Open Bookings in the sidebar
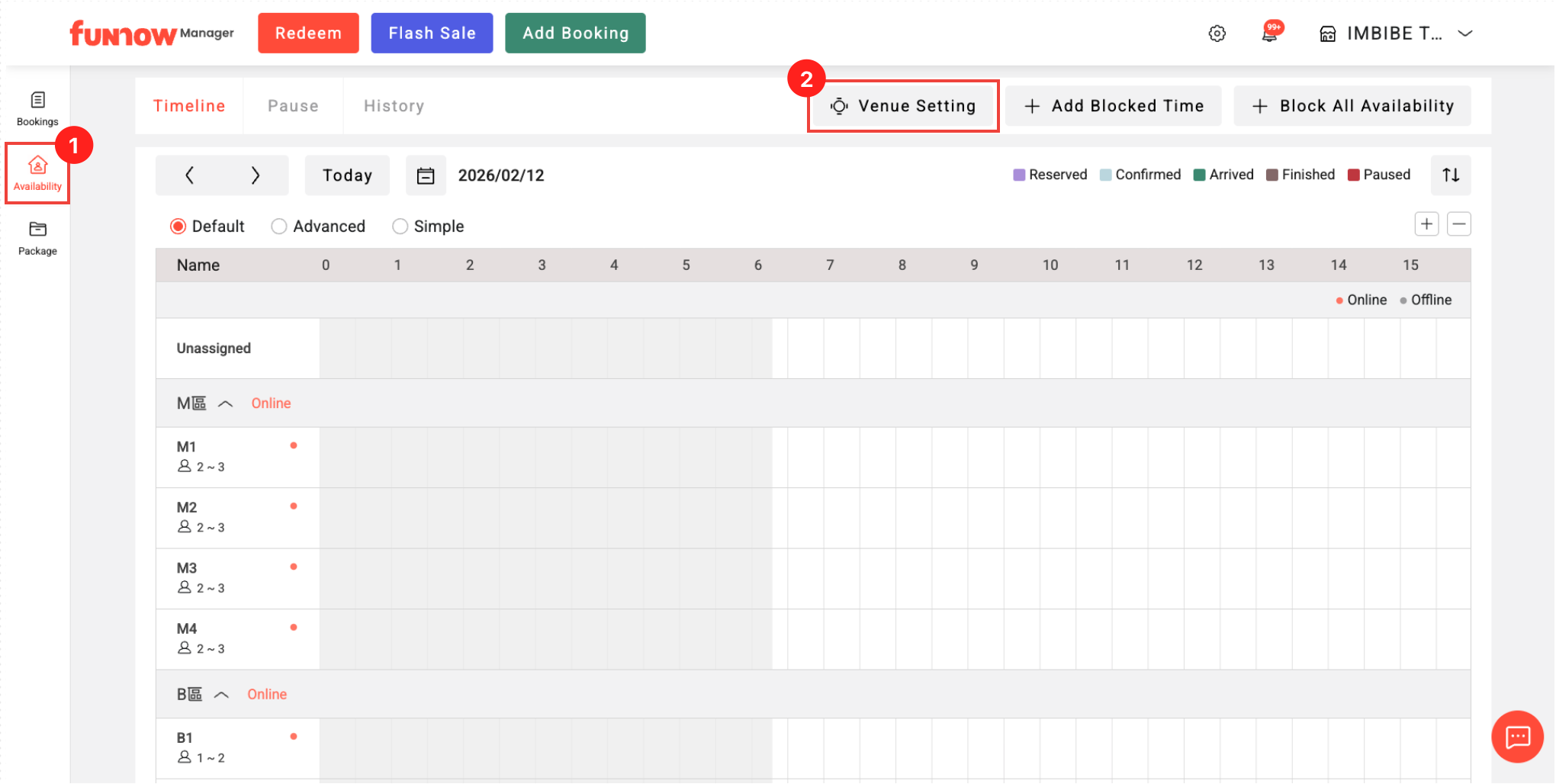 pyautogui.click(x=37, y=108)
